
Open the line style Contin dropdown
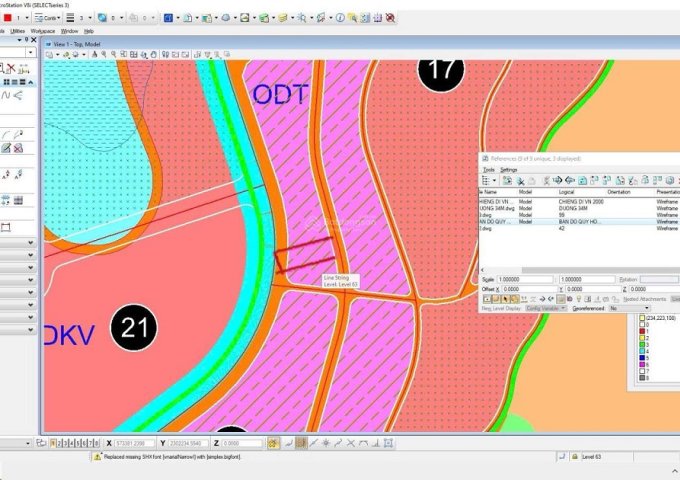tap(58, 18)
